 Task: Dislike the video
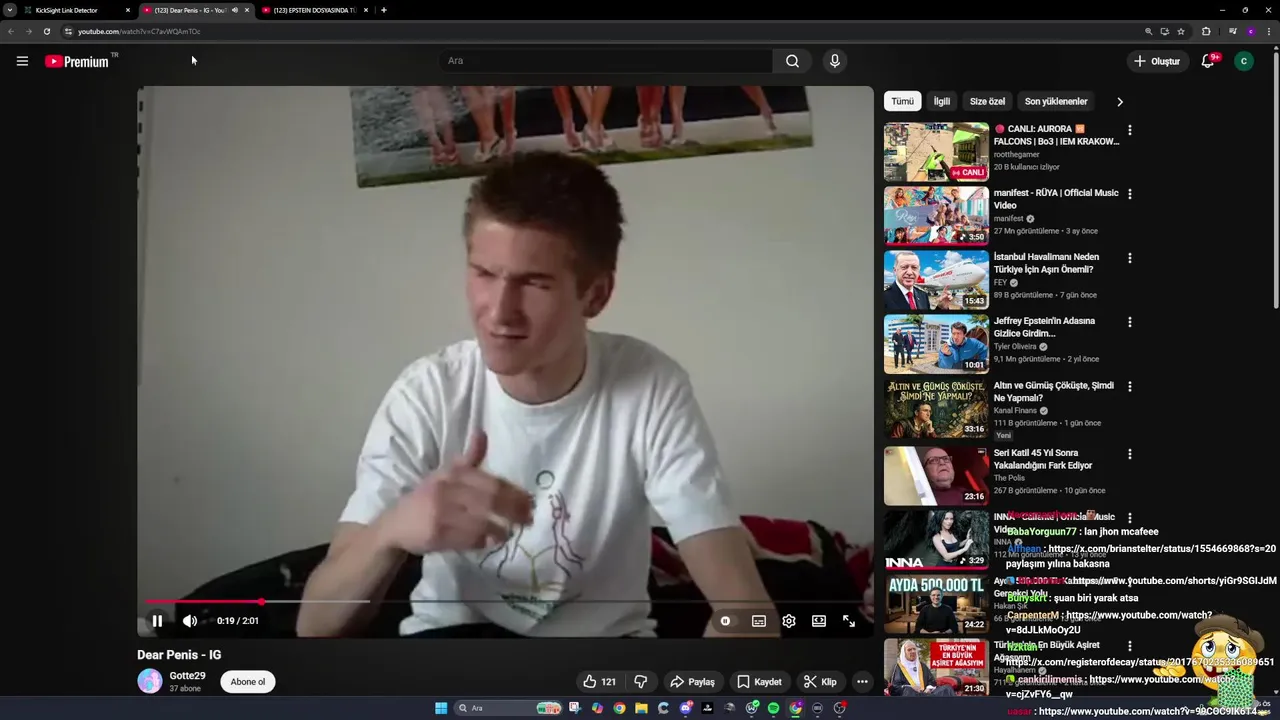(x=641, y=682)
